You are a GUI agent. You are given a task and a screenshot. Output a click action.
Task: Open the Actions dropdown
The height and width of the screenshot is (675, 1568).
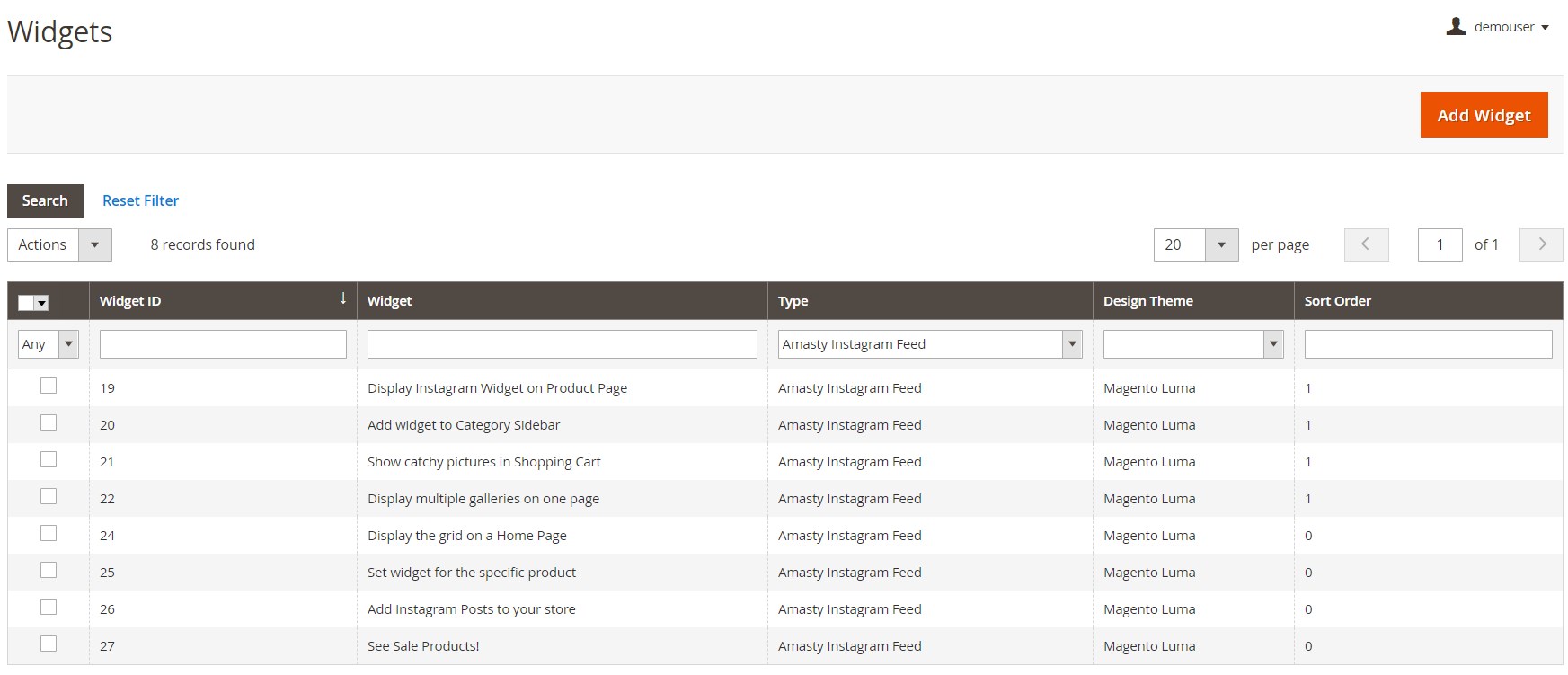(59, 244)
